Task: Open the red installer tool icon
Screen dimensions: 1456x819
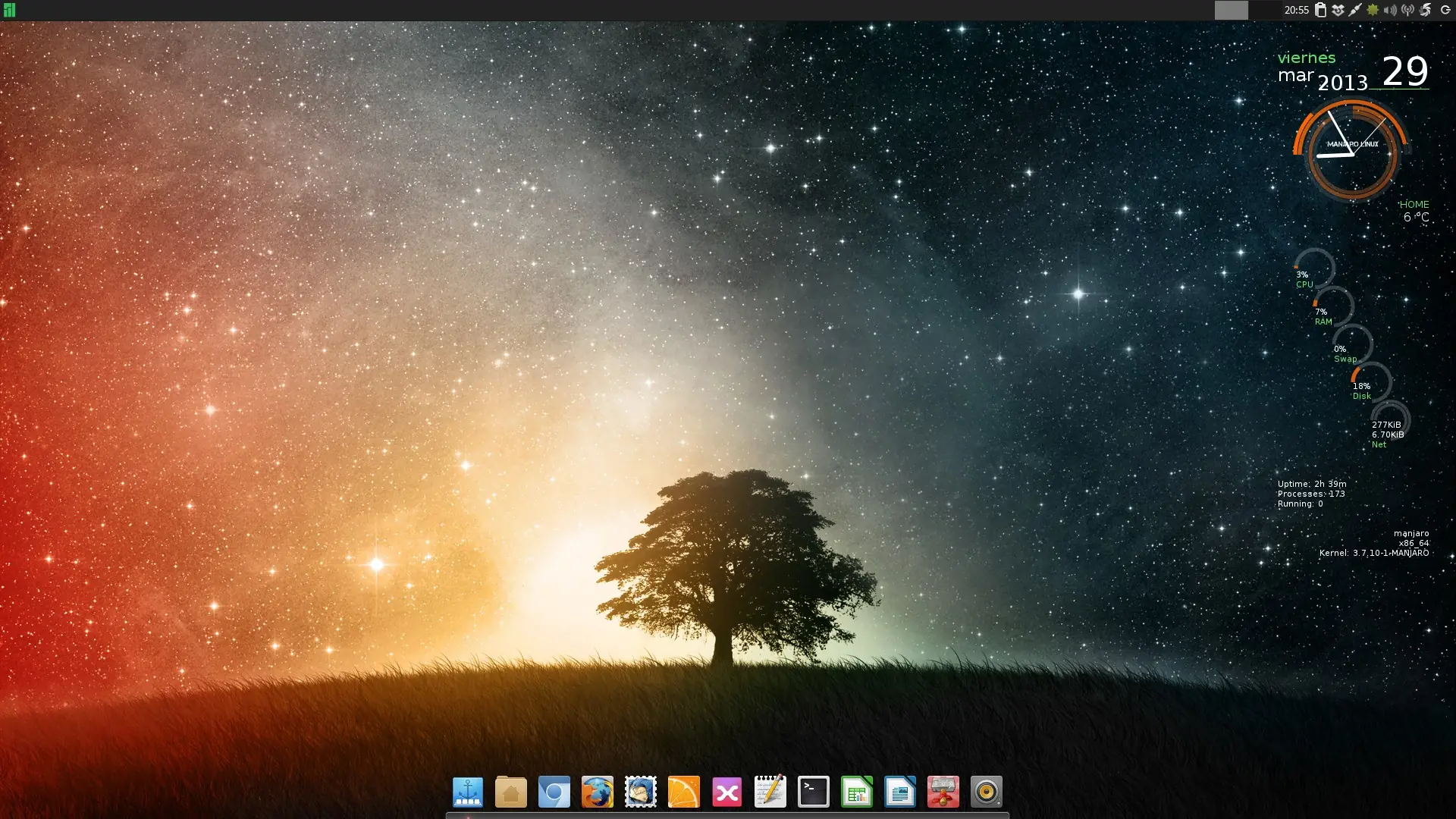Action: coord(943,792)
